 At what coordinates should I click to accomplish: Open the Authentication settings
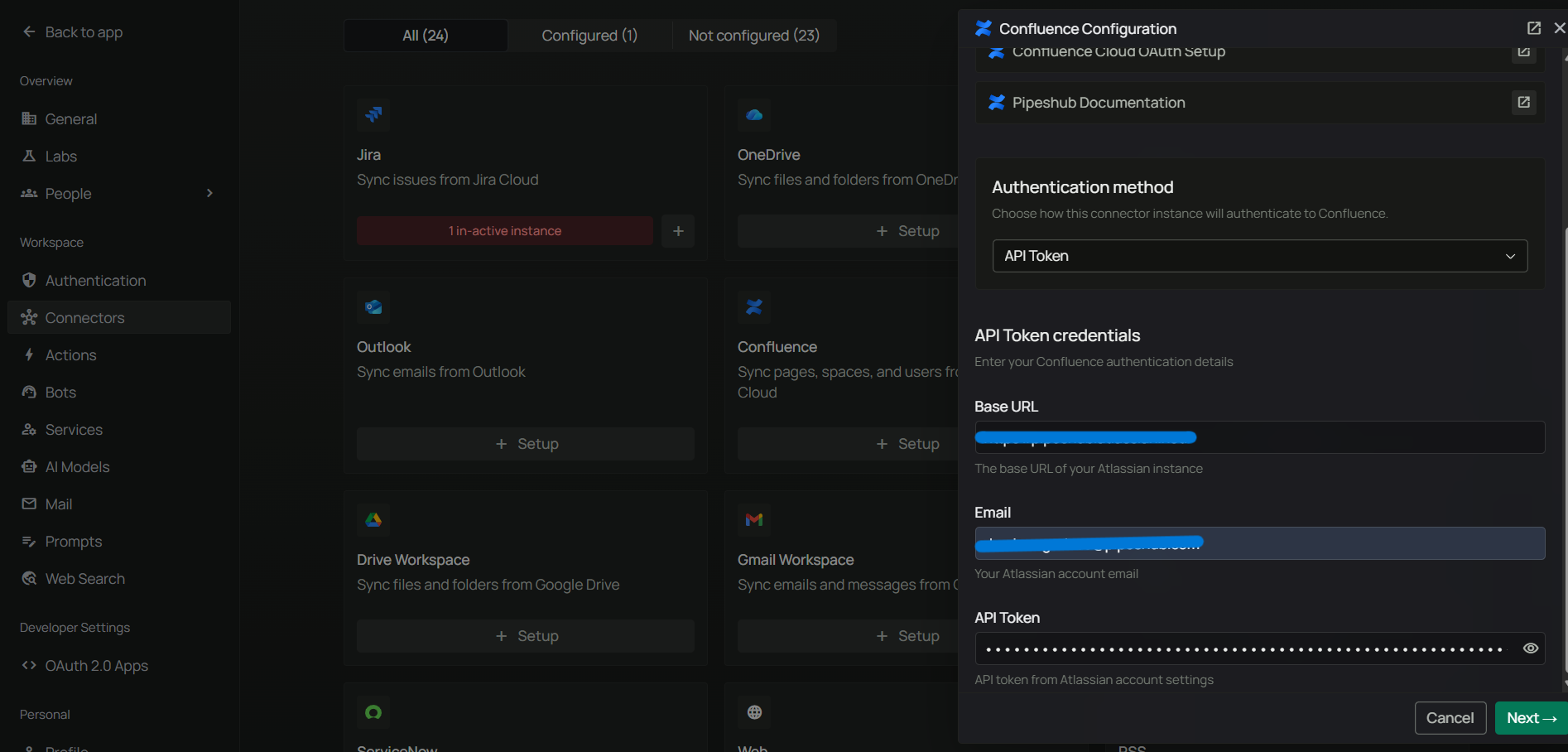click(x=119, y=281)
